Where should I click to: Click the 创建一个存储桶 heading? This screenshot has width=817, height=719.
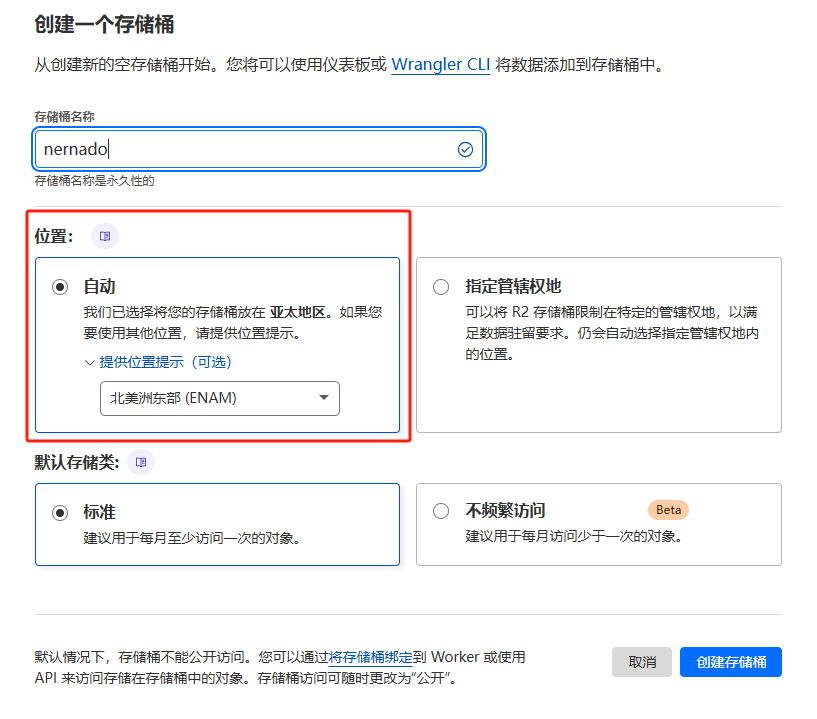click(x=104, y=24)
